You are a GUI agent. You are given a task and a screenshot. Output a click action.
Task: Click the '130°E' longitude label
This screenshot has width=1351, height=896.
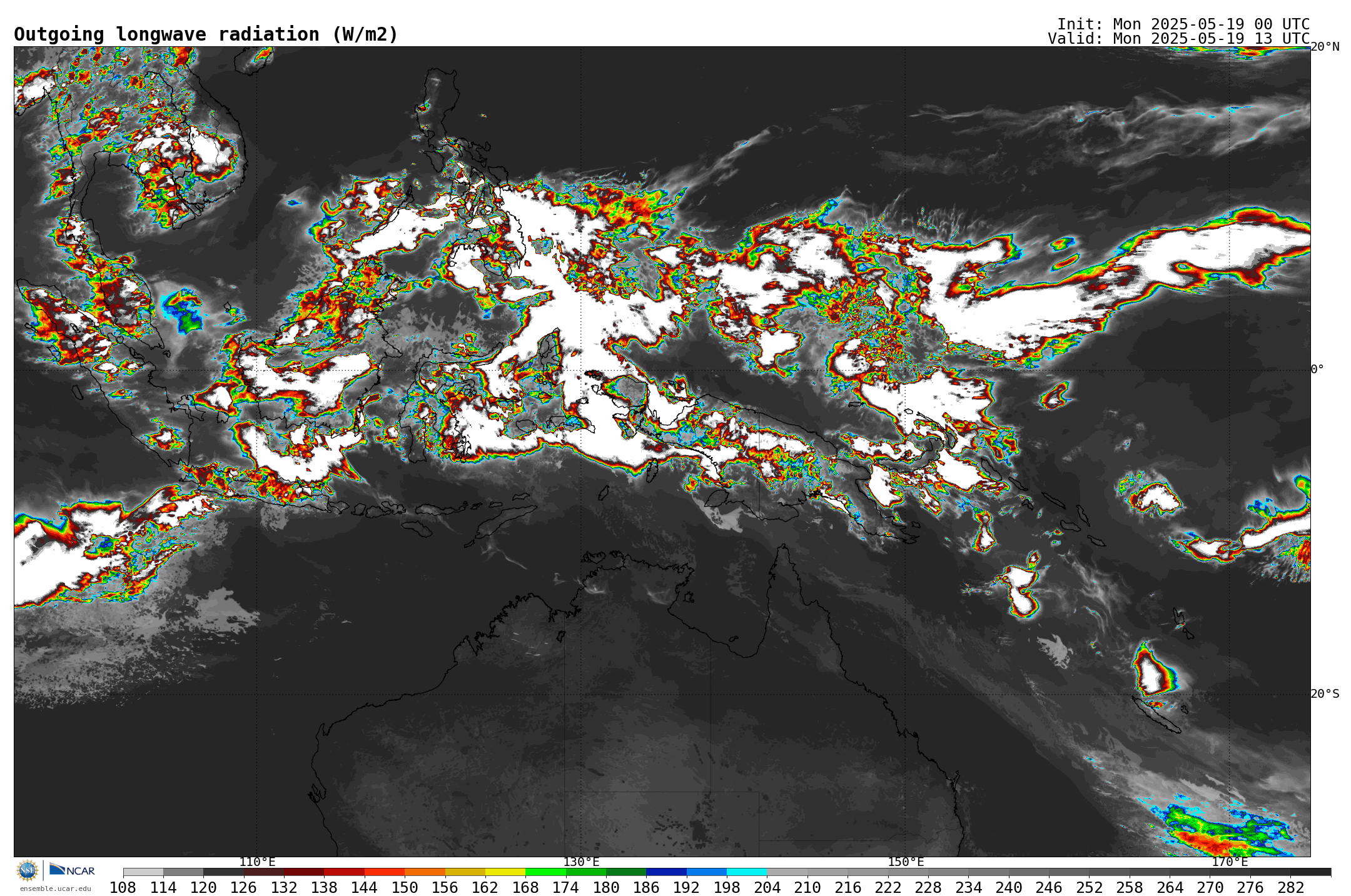[581, 862]
